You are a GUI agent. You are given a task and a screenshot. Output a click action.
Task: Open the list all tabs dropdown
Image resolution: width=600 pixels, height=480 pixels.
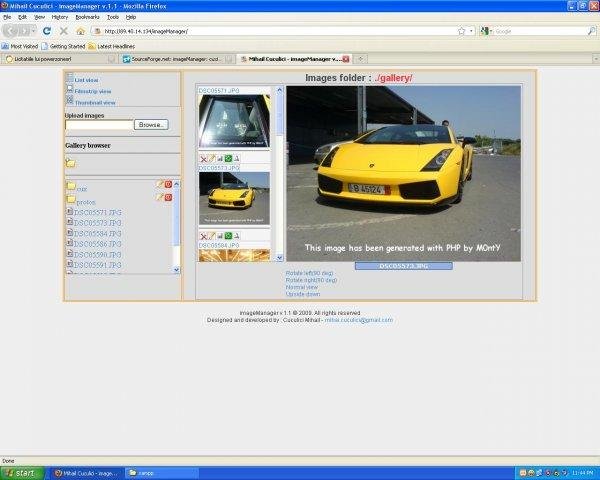coord(596,59)
